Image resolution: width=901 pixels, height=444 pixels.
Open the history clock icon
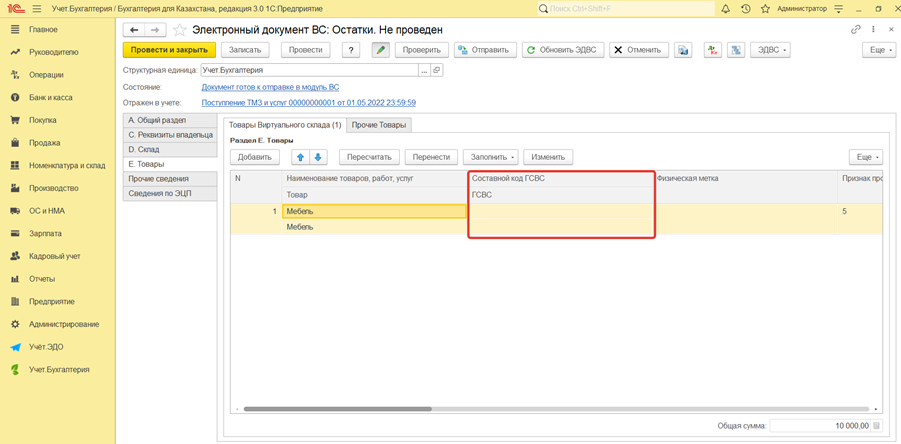(x=745, y=9)
